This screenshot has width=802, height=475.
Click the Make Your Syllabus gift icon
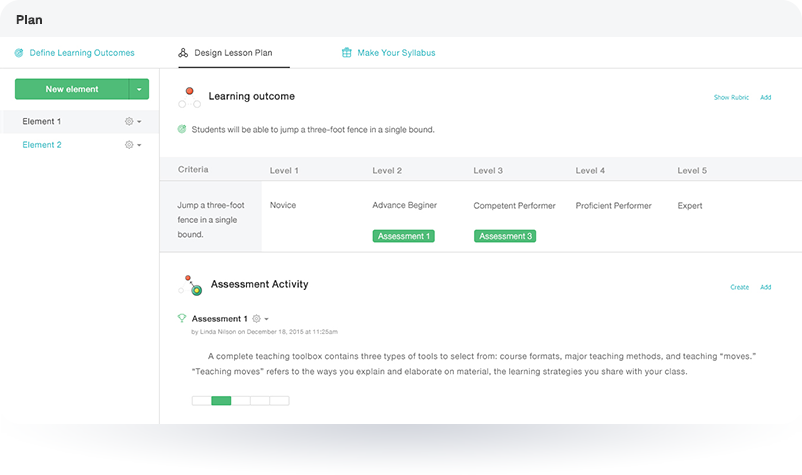347,53
